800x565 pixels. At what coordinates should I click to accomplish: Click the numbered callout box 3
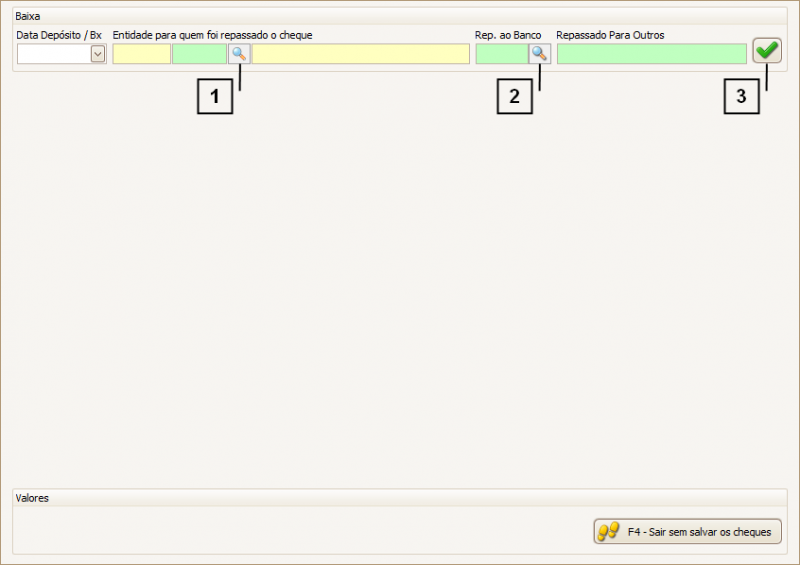coord(741,97)
